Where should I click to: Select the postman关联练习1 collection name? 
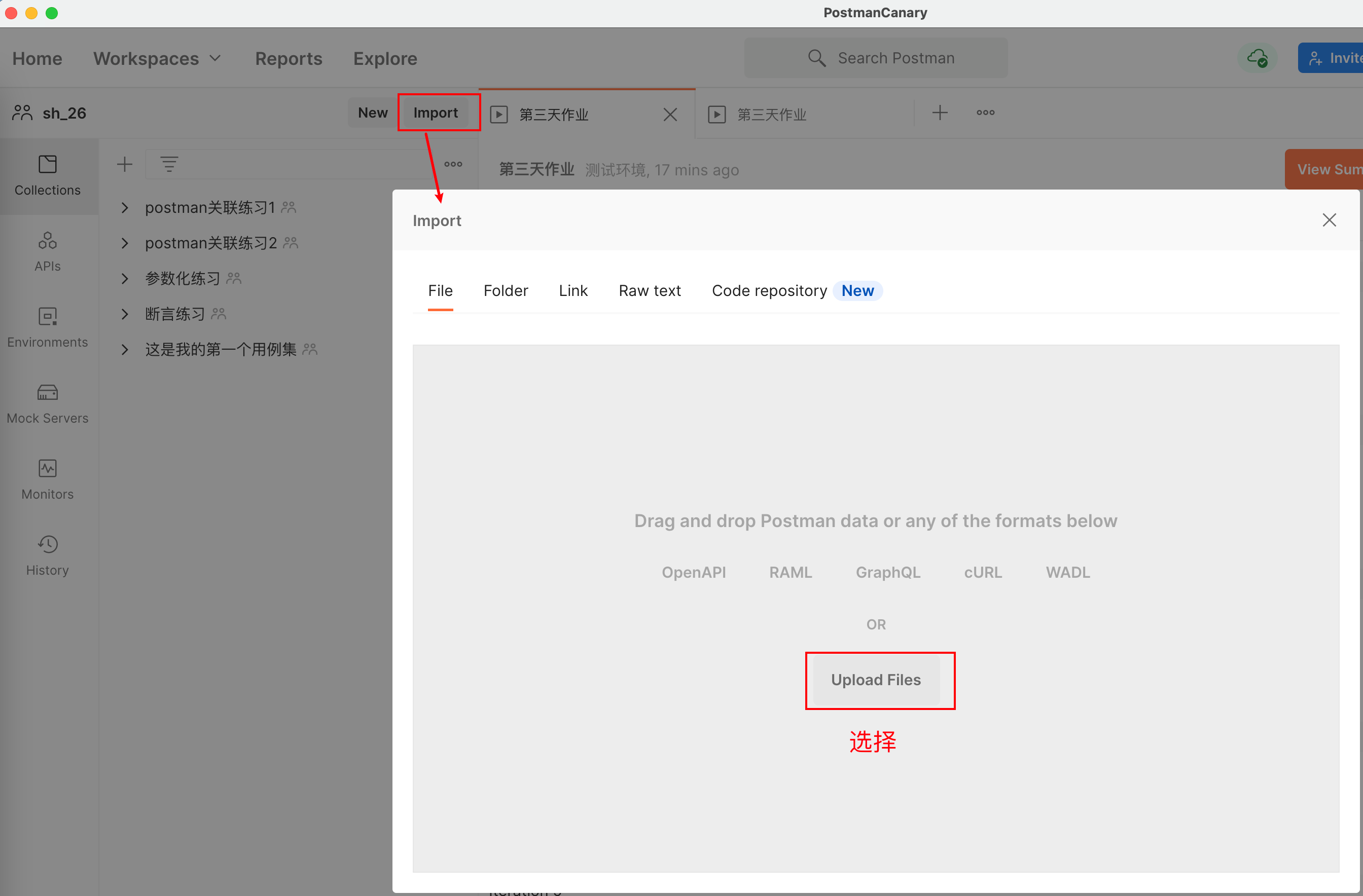tap(210, 207)
